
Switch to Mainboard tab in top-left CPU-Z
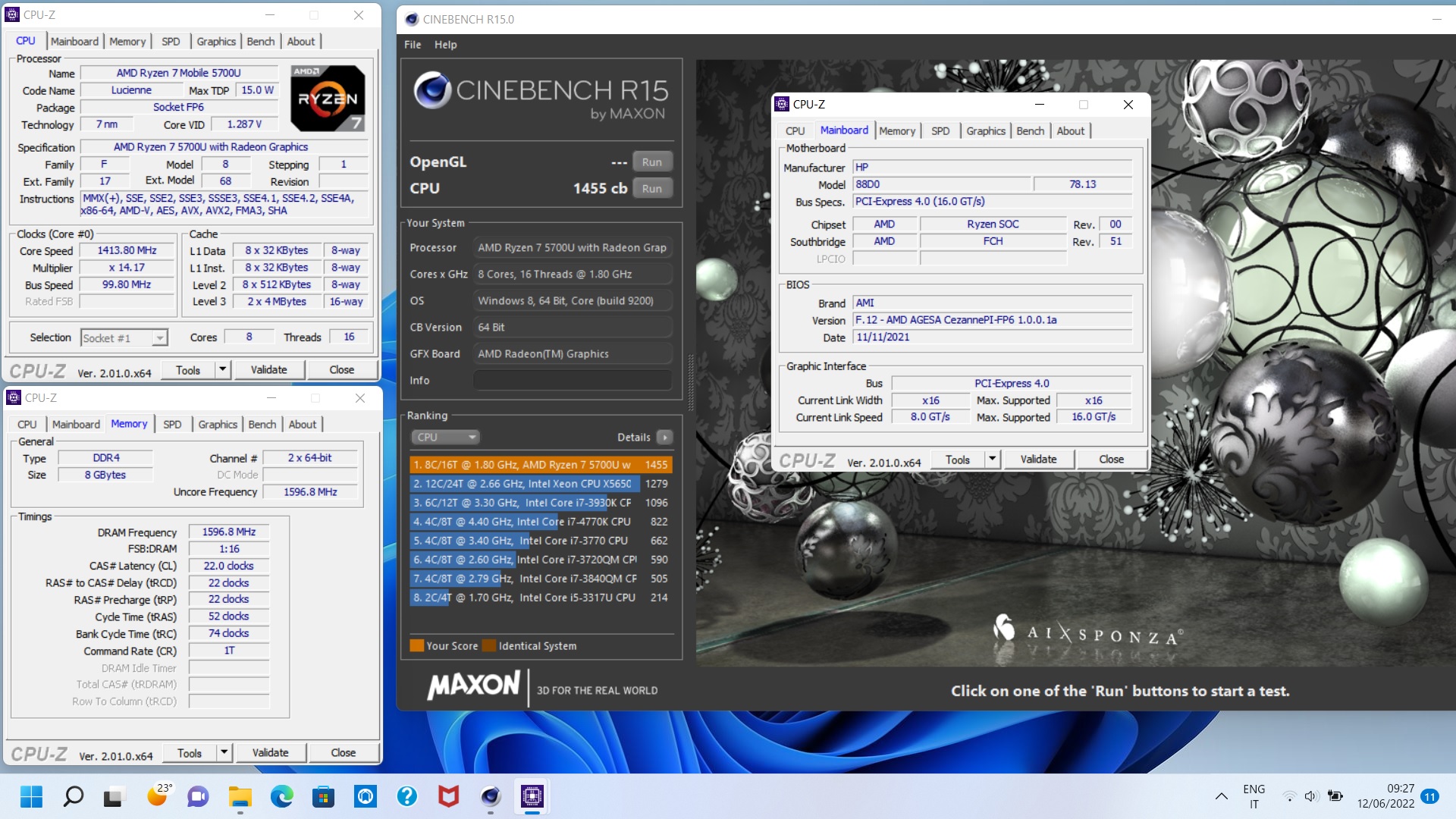point(74,41)
